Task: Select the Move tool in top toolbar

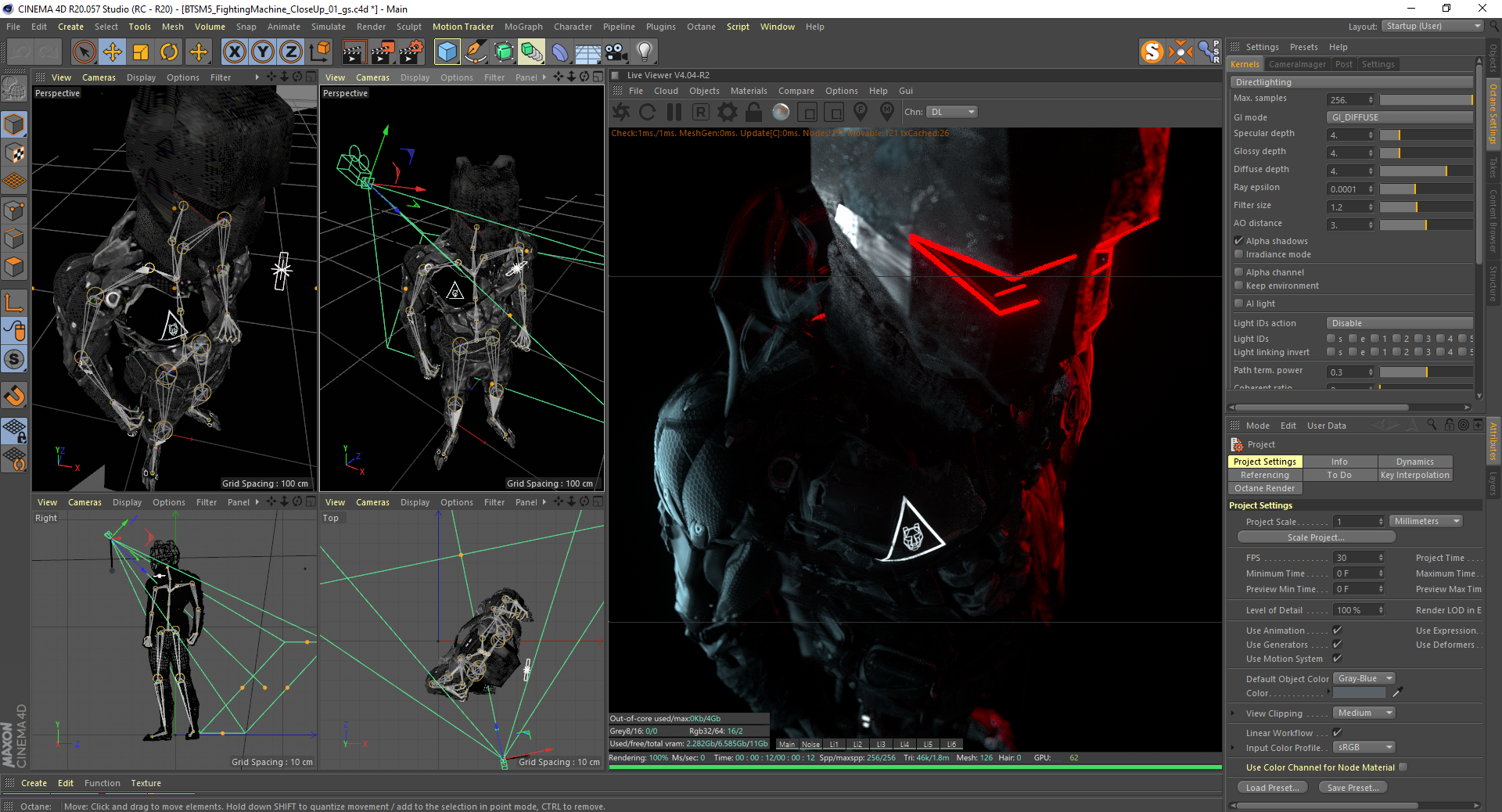Action: click(113, 52)
